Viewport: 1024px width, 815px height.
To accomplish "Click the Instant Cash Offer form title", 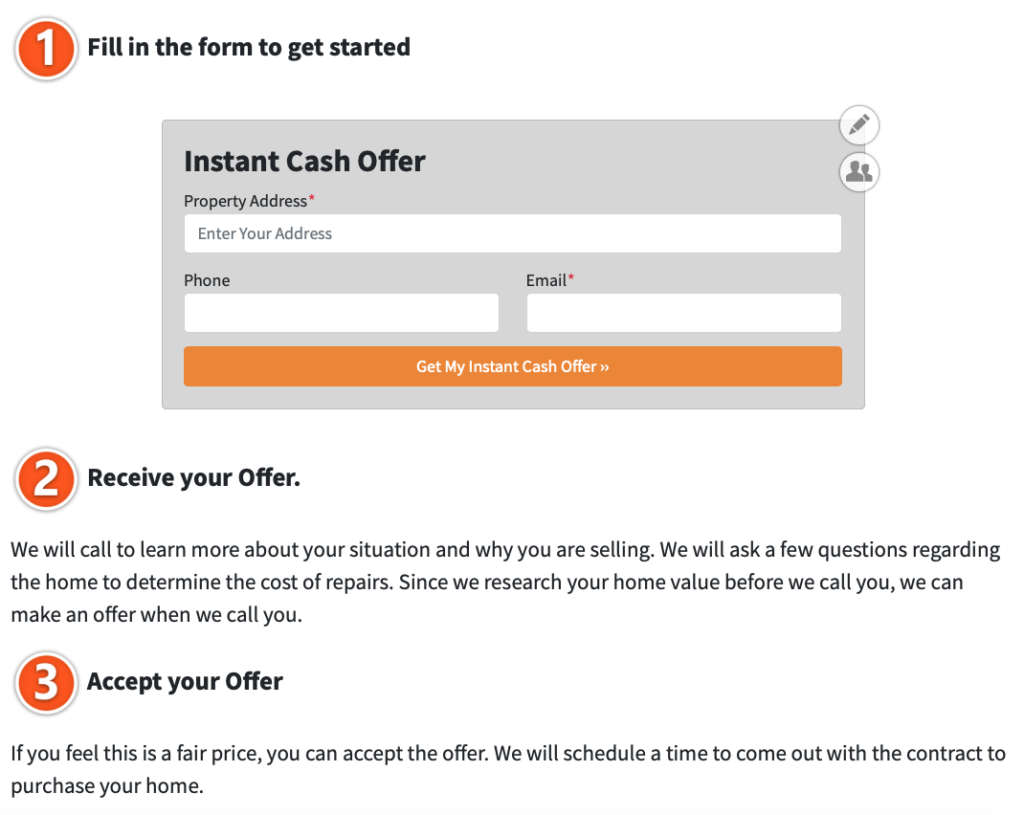I will [304, 161].
